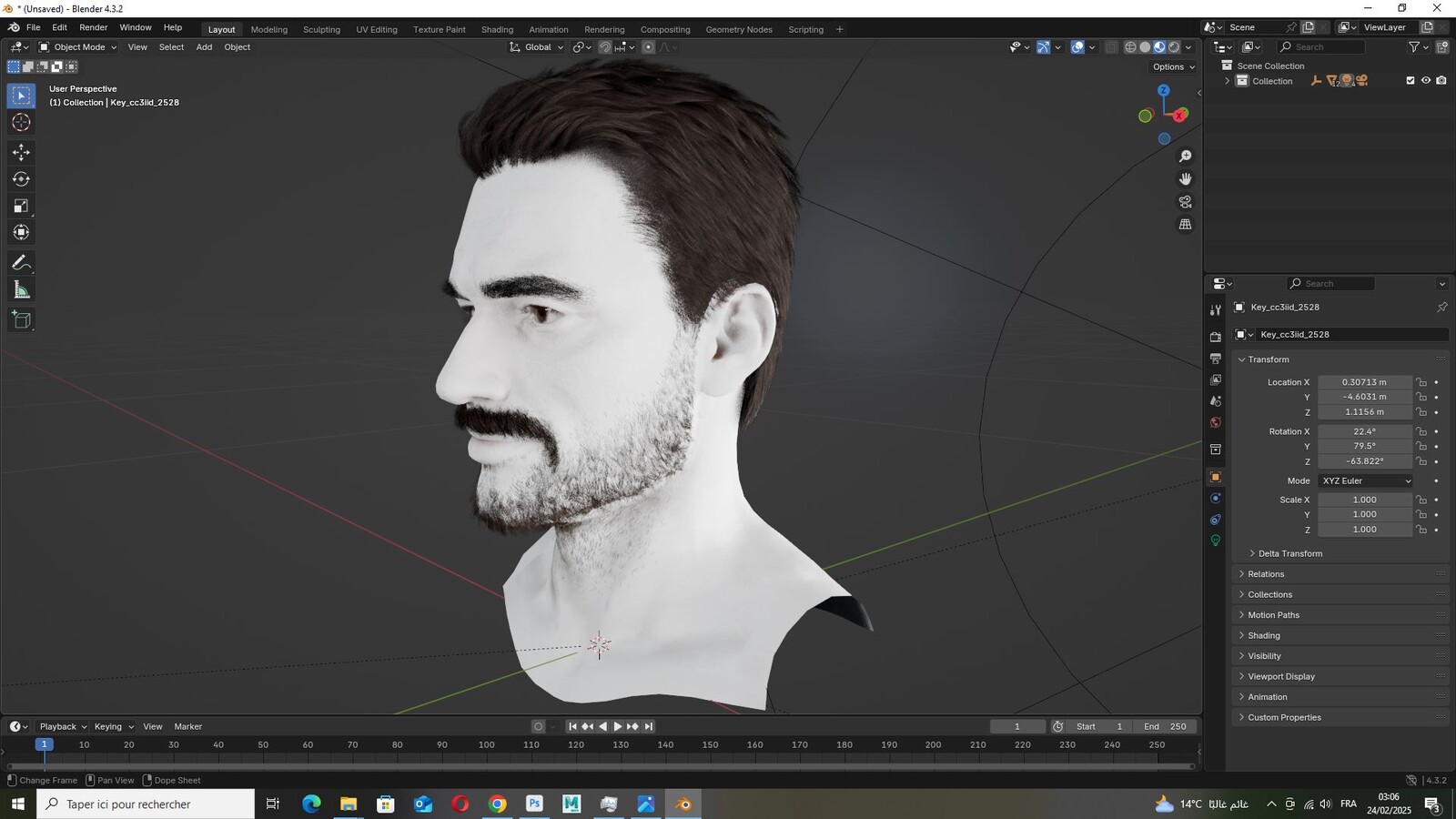Switch to the Shading workspace tab
This screenshot has width=1456, height=819.
(497, 29)
